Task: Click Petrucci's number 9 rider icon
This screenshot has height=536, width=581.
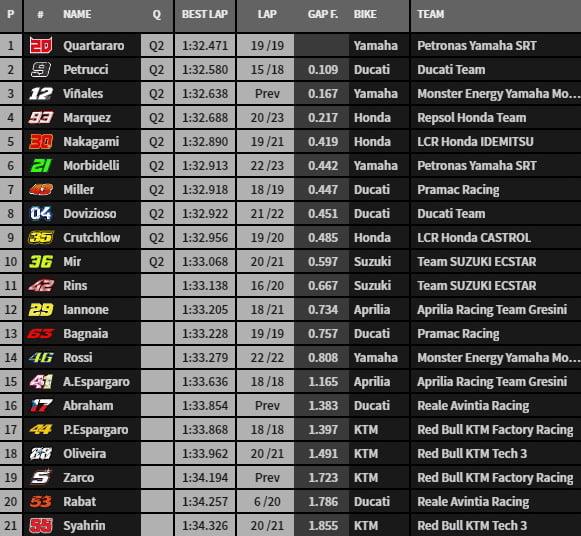Action: click(x=41, y=69)
